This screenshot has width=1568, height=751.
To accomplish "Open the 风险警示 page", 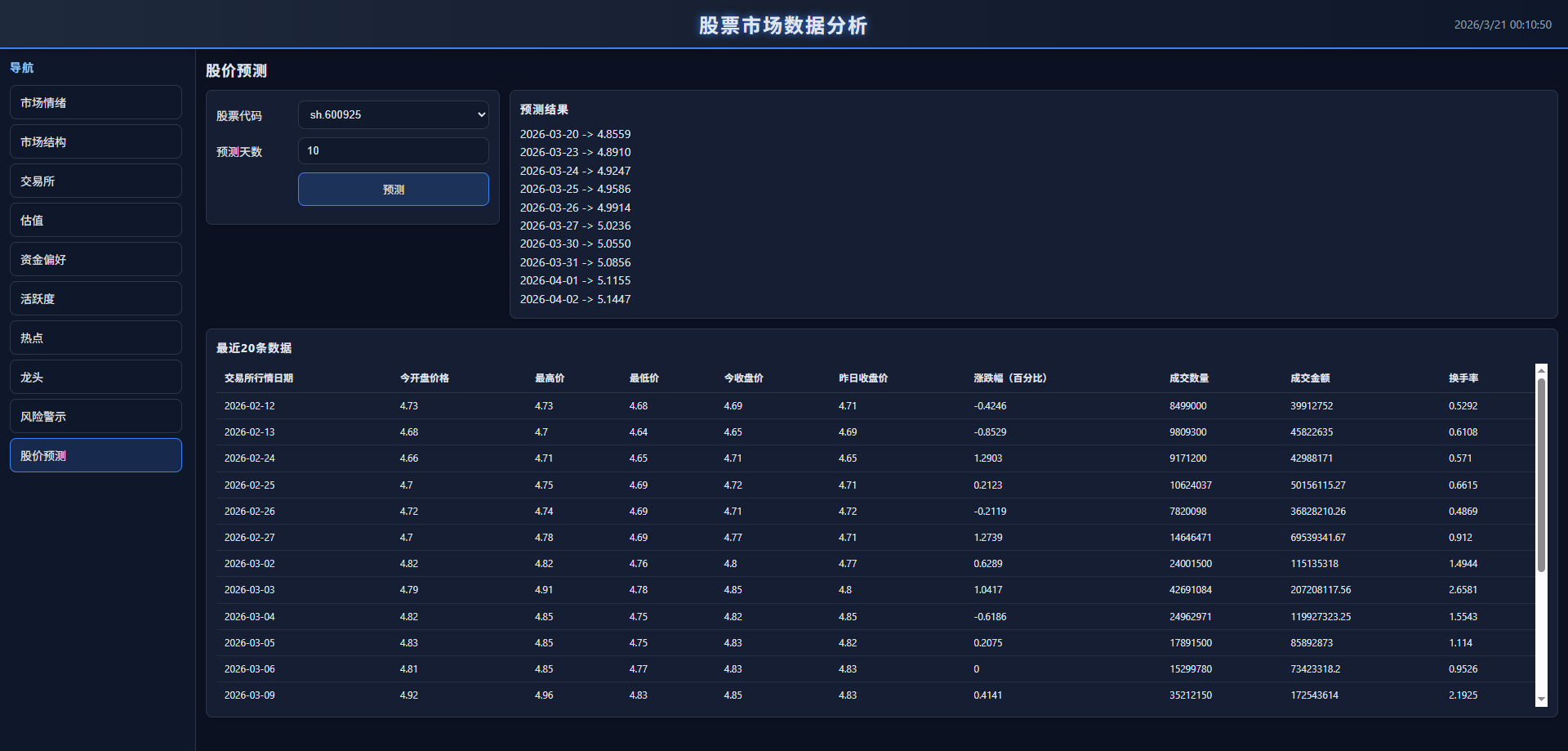I will pos(96,417).
